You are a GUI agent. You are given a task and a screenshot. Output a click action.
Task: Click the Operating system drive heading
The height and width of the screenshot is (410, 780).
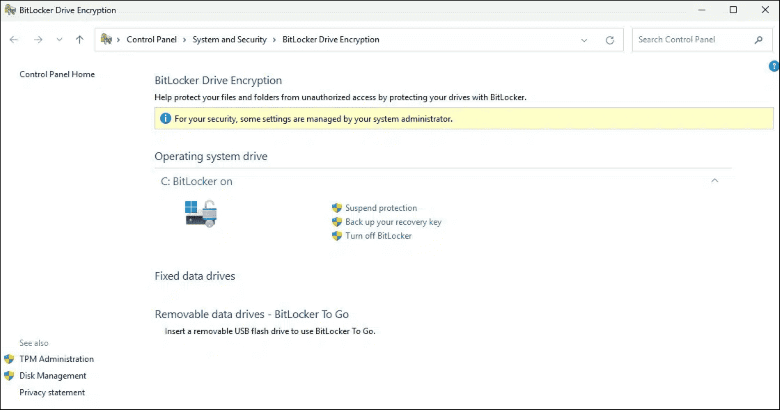point(211,156)
